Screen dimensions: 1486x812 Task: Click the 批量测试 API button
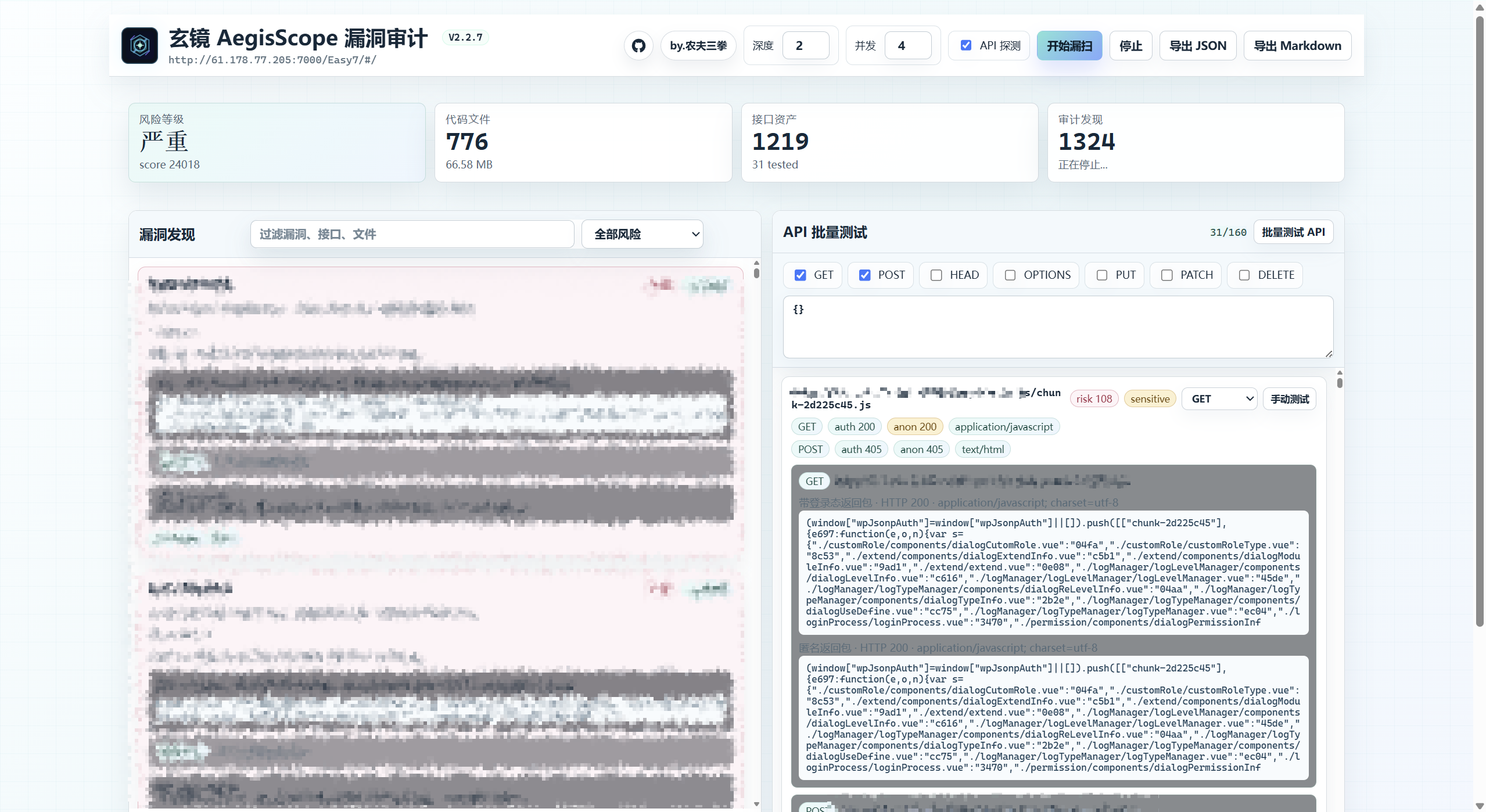pos(1293,232)
